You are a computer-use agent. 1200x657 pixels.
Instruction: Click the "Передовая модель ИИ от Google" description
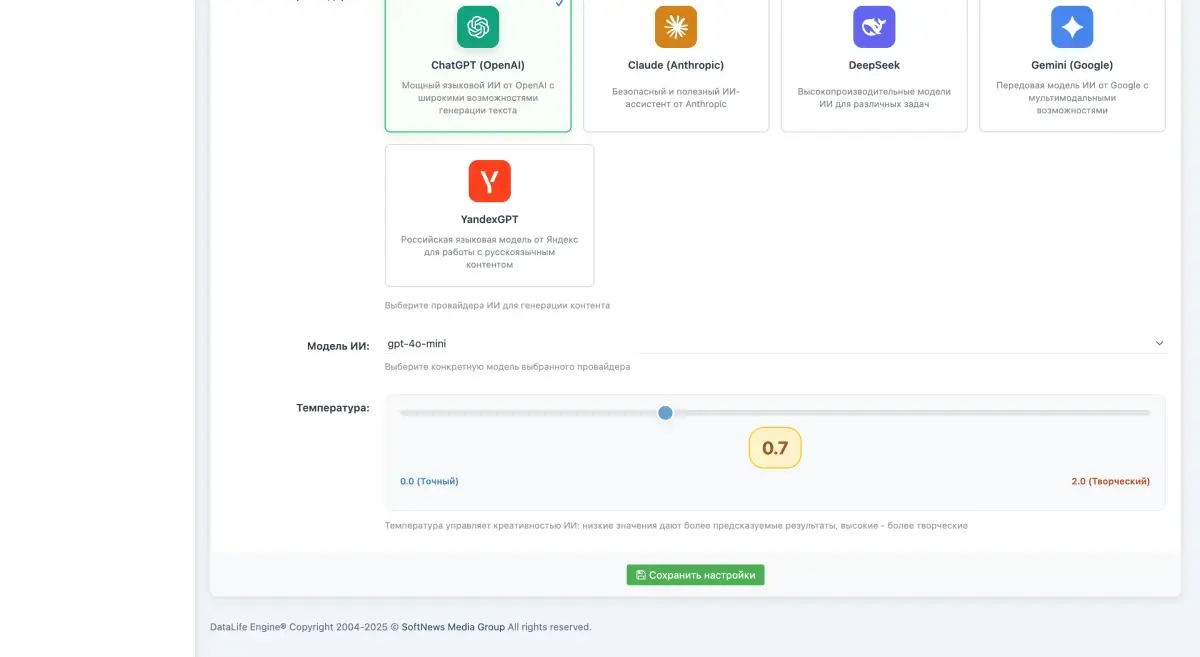[1072, 98]
